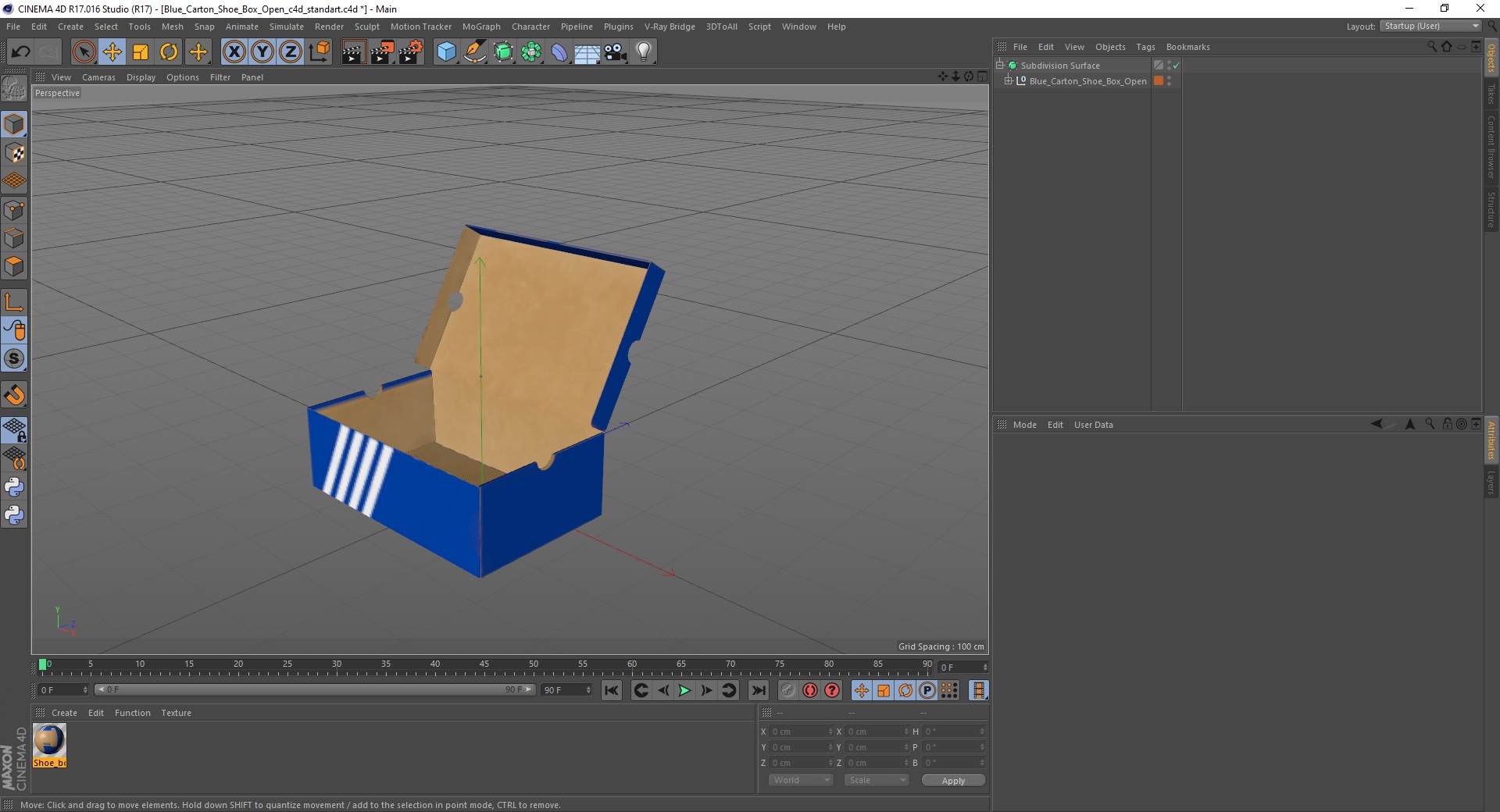This screenshot has height=812, width=1500.
Task: Click the Apply button
Action: pyautogui.click(x=953, y=781)
